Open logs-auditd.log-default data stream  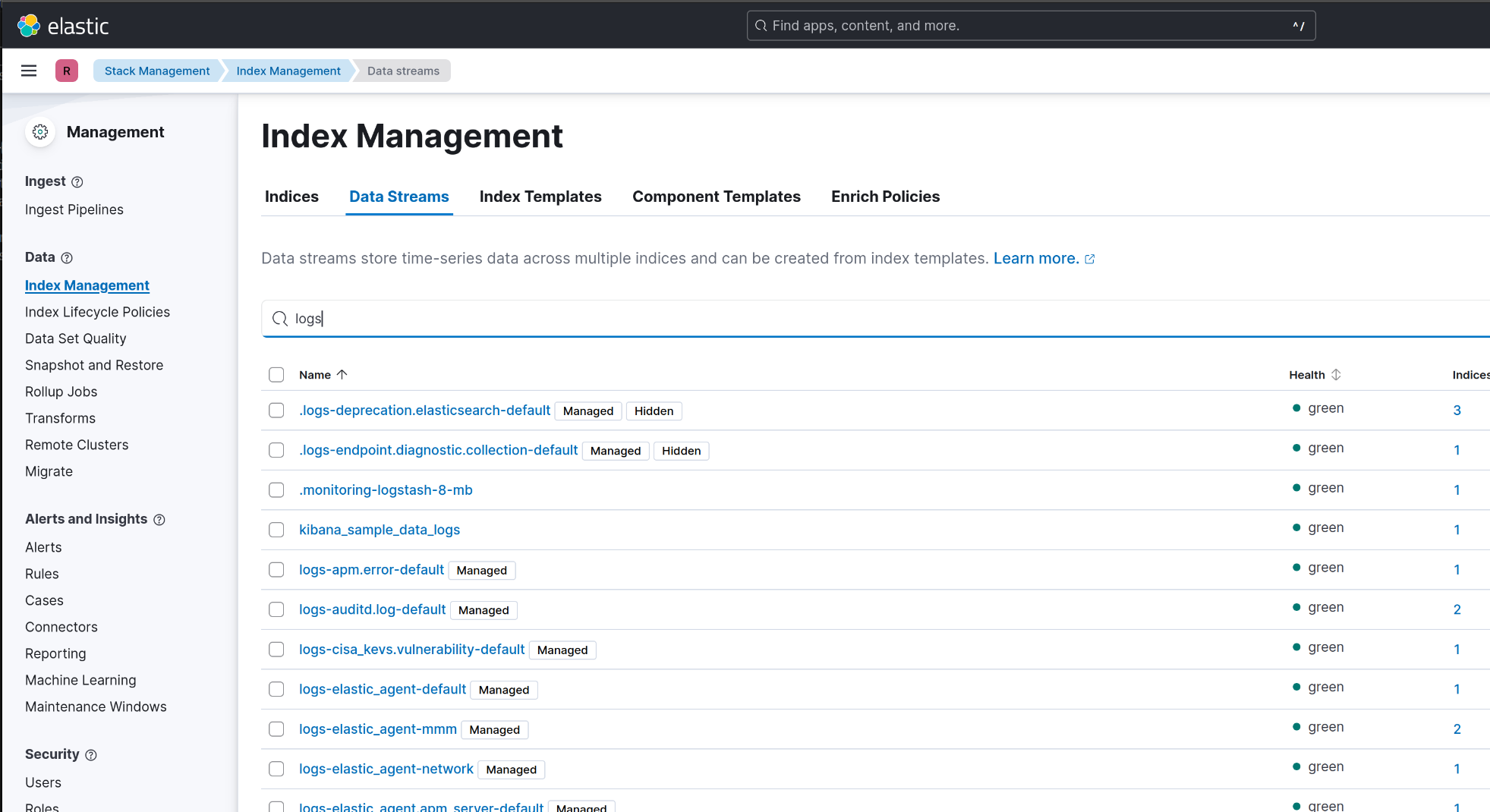tap(372, 609)
